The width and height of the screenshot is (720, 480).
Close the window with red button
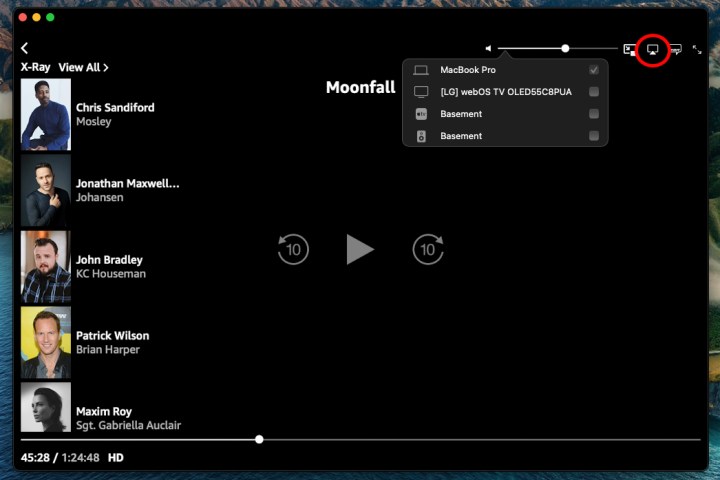tap(23, 17)
